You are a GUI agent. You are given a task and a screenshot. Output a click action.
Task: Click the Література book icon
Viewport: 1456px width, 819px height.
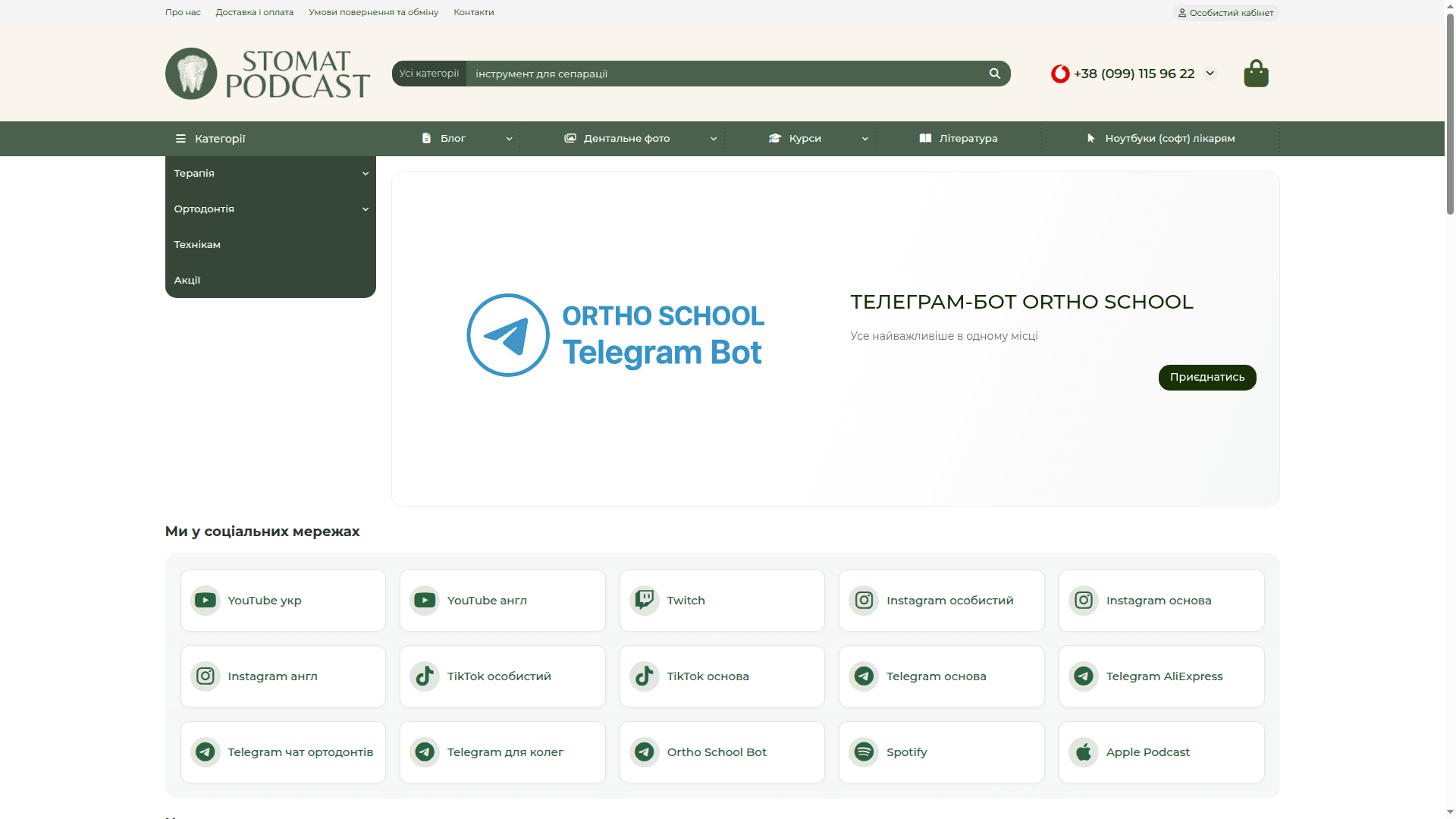[x=925, y=138]
